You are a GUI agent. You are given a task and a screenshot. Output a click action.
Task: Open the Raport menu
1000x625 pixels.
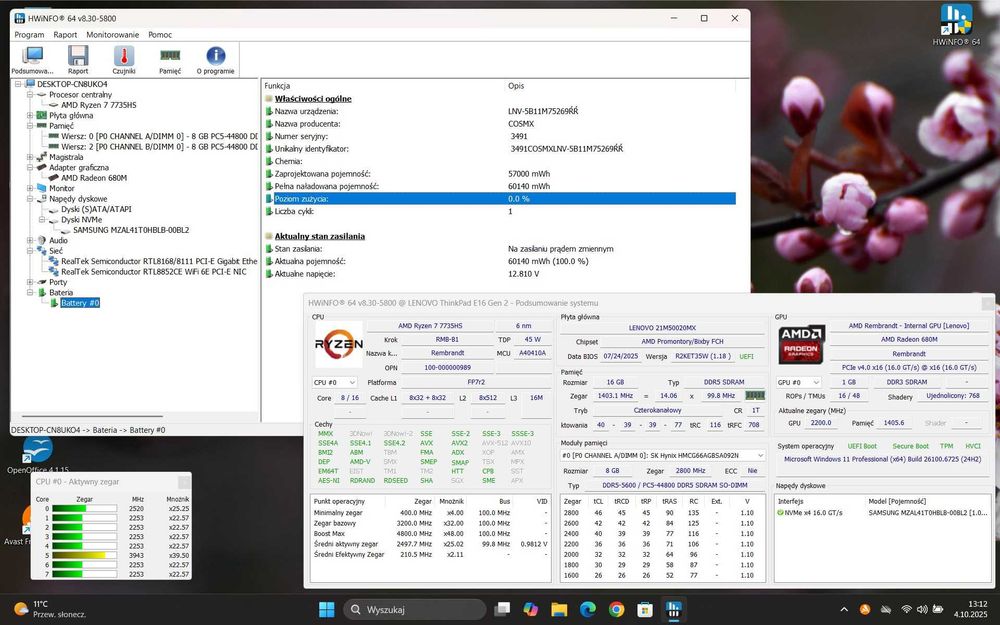pos(65,34)
